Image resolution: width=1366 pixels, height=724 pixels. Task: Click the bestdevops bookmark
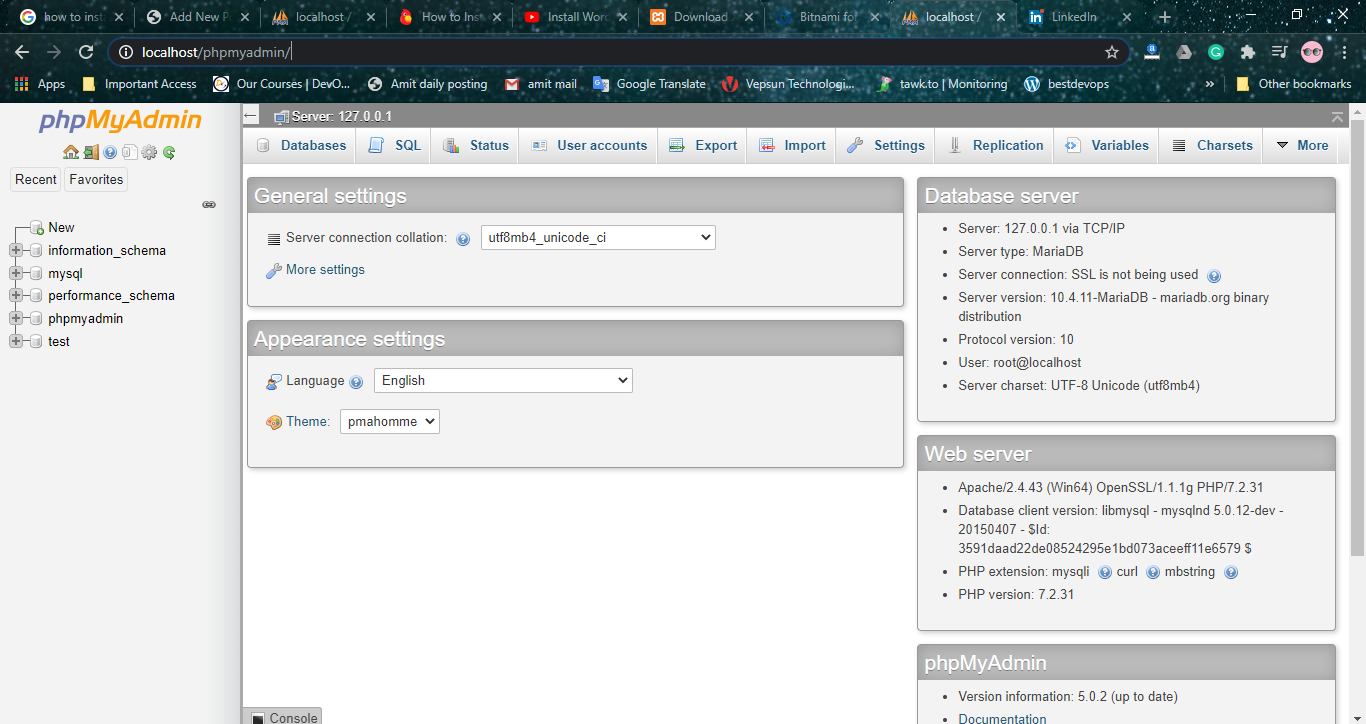pyautogui.click(x=1067, y=84)
